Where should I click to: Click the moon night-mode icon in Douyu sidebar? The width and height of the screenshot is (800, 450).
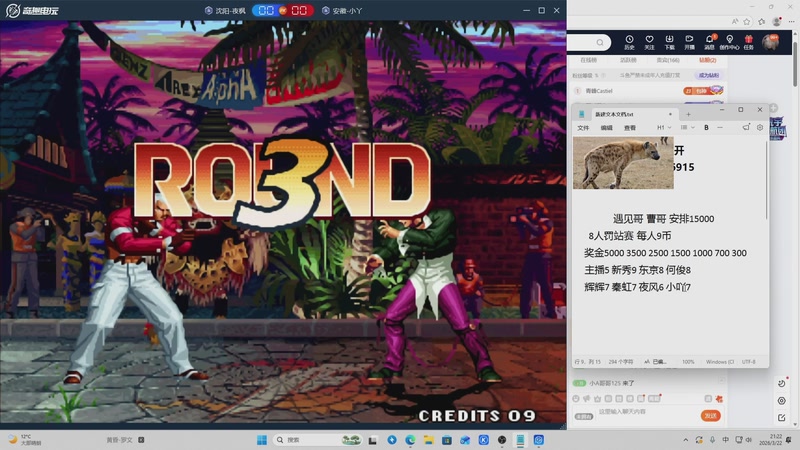point(782,383)
